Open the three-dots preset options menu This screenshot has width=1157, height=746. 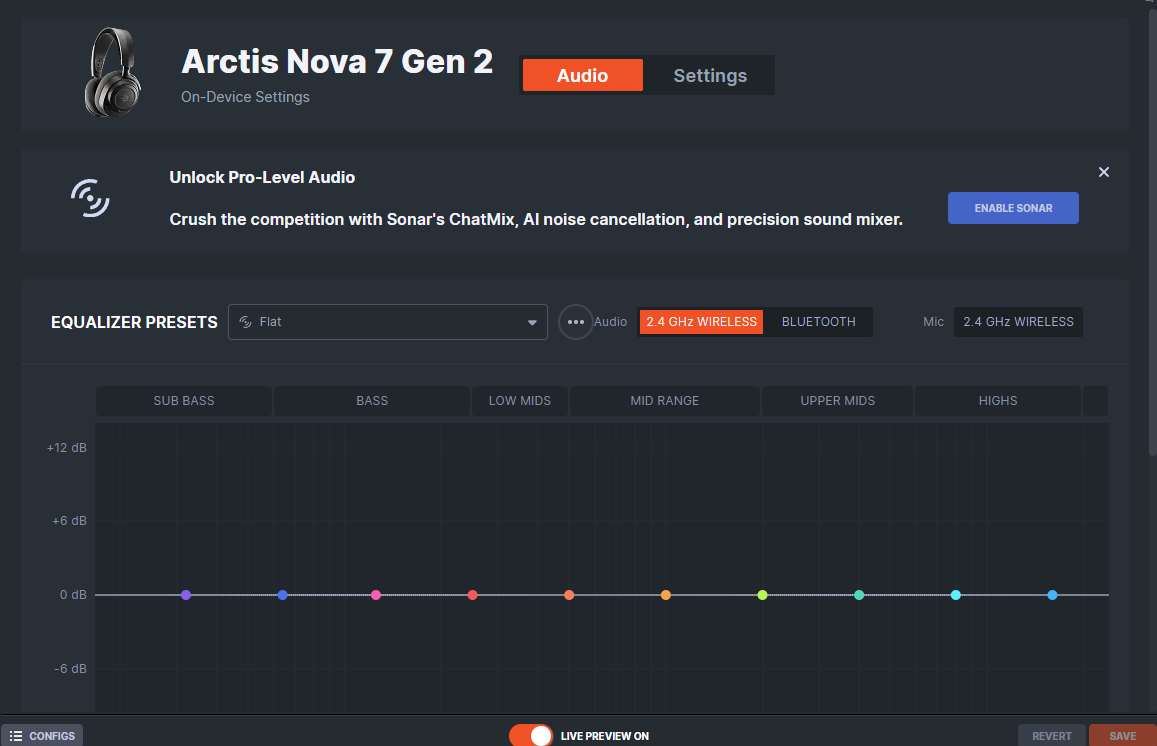tap(576, 322)
